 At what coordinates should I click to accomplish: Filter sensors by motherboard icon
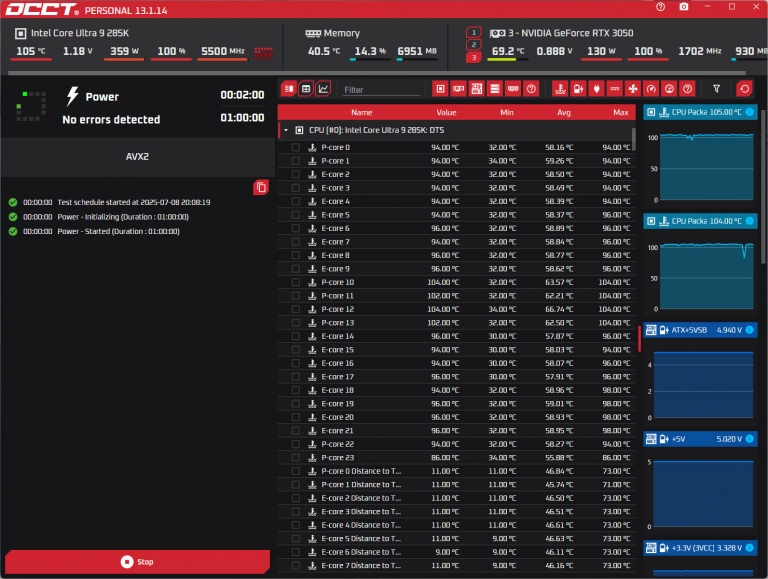(x=477, y=89)
